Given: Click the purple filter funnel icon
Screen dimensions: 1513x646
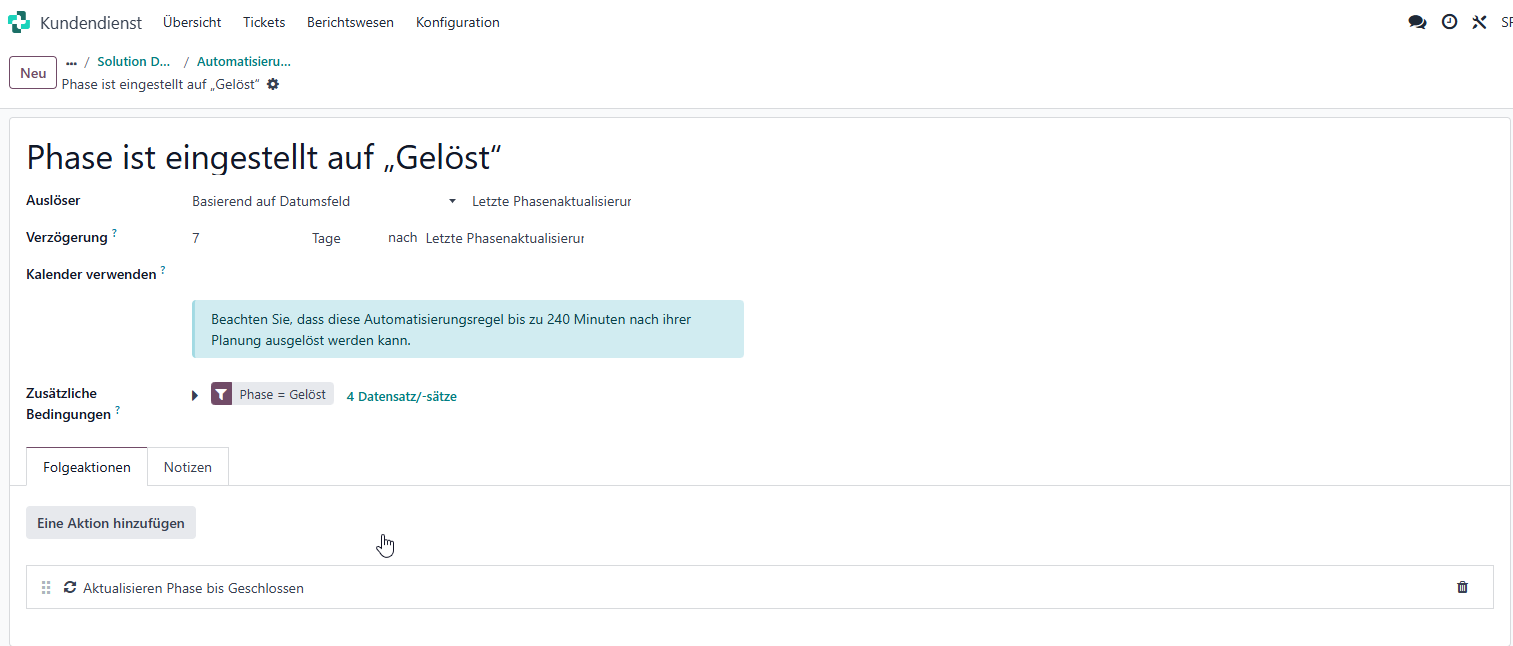Looking at the screenshot, I should pyautogui.click(x=222, y=394).
